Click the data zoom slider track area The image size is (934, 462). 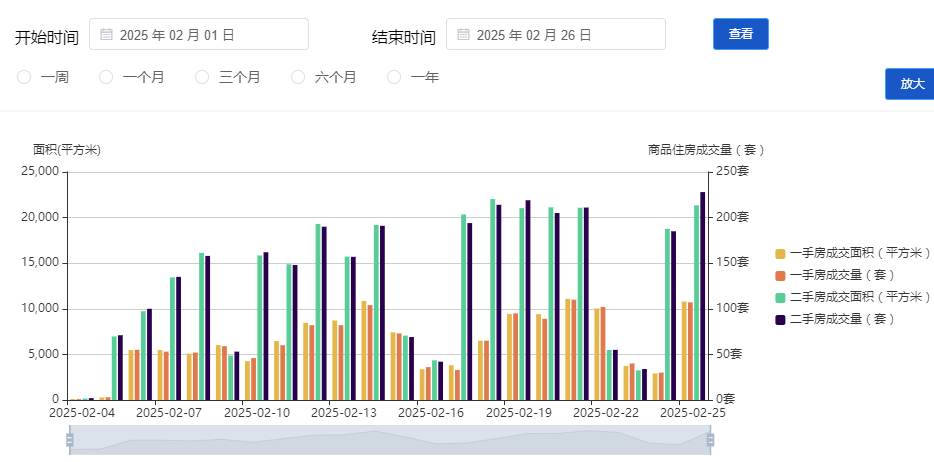pyautogui.click(x=390, y=440)
